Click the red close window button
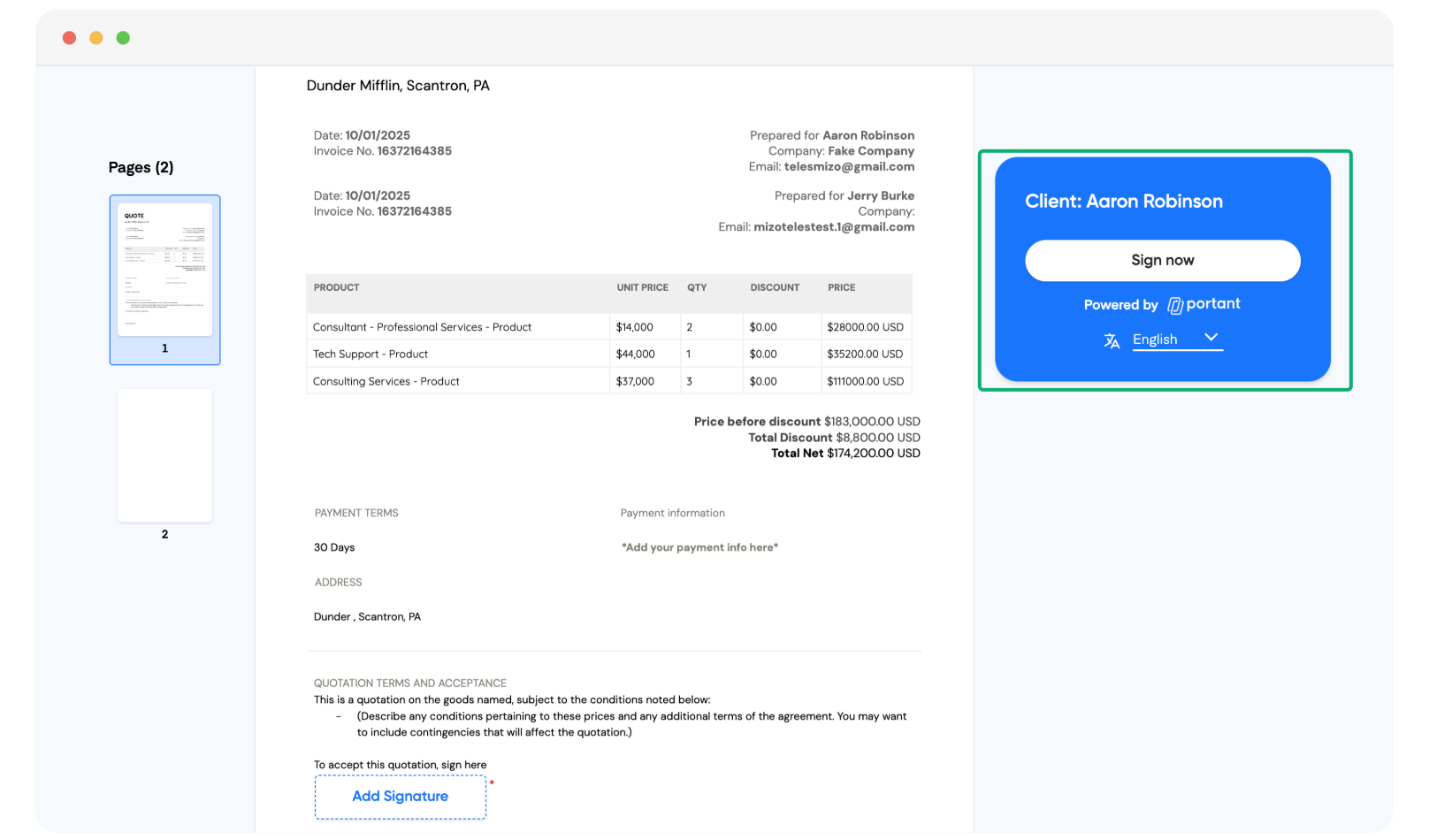The height and width of the screenshot is (840, 1429). tap(69, 38)
